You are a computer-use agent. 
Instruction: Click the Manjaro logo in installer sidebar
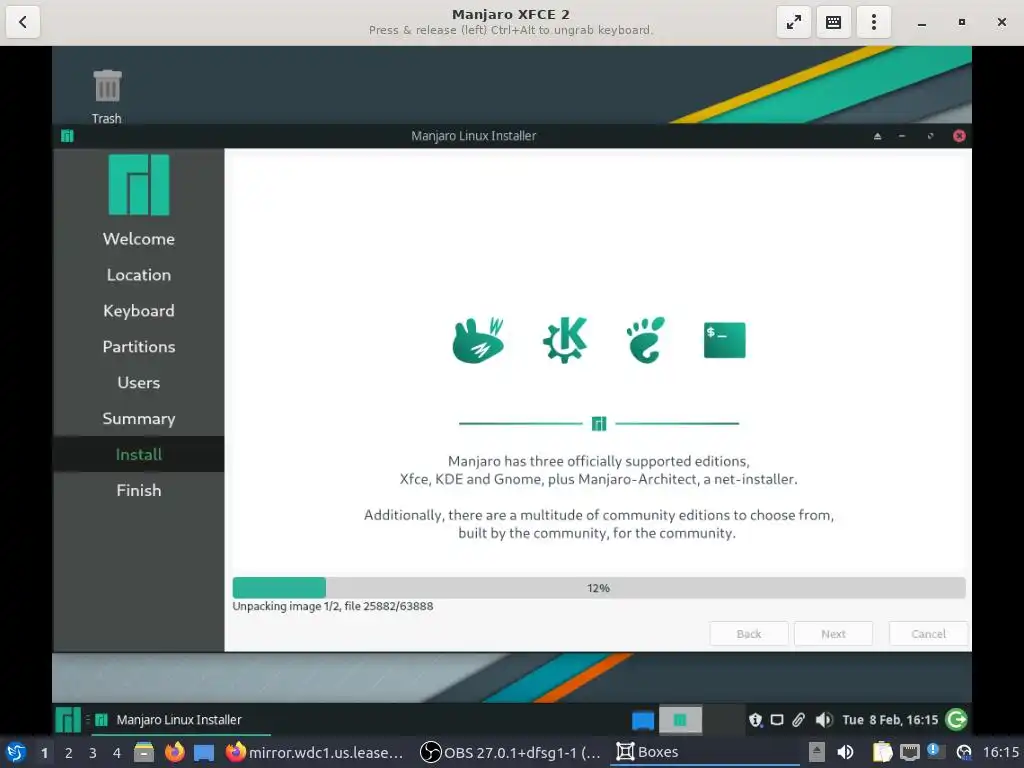[x=138, y=185]
